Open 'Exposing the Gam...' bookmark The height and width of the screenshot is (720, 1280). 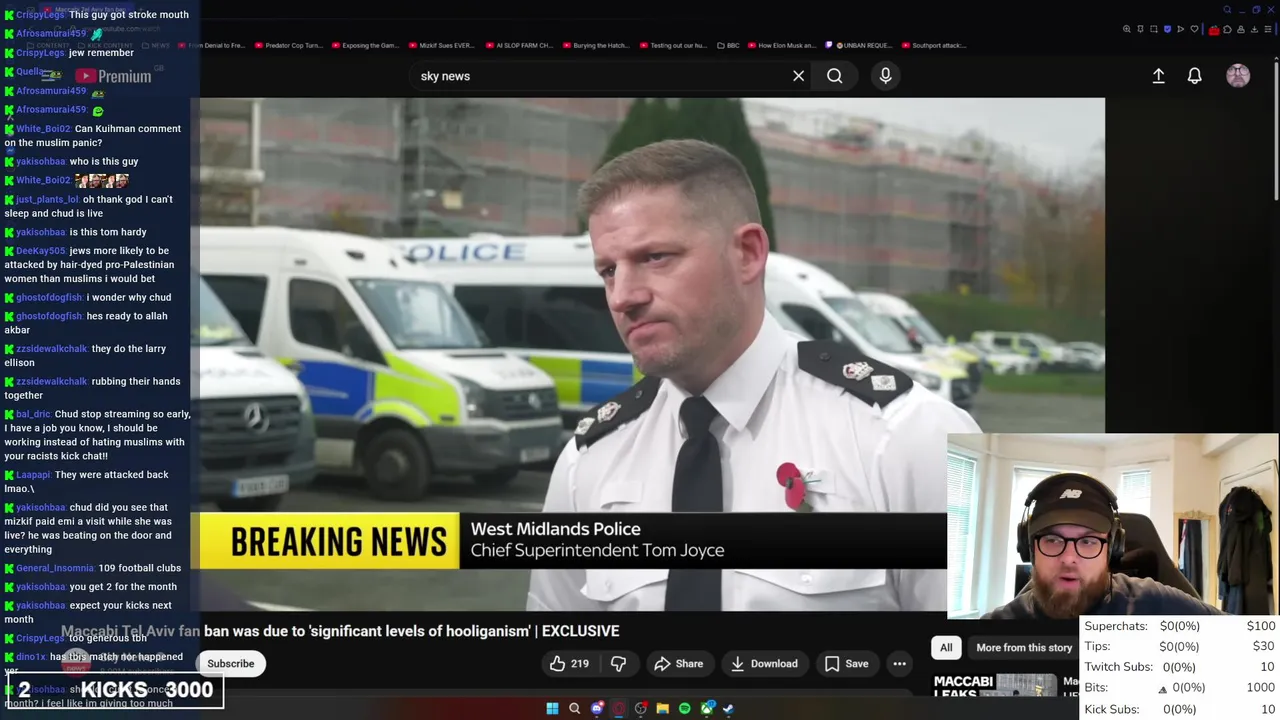[364, 45]
